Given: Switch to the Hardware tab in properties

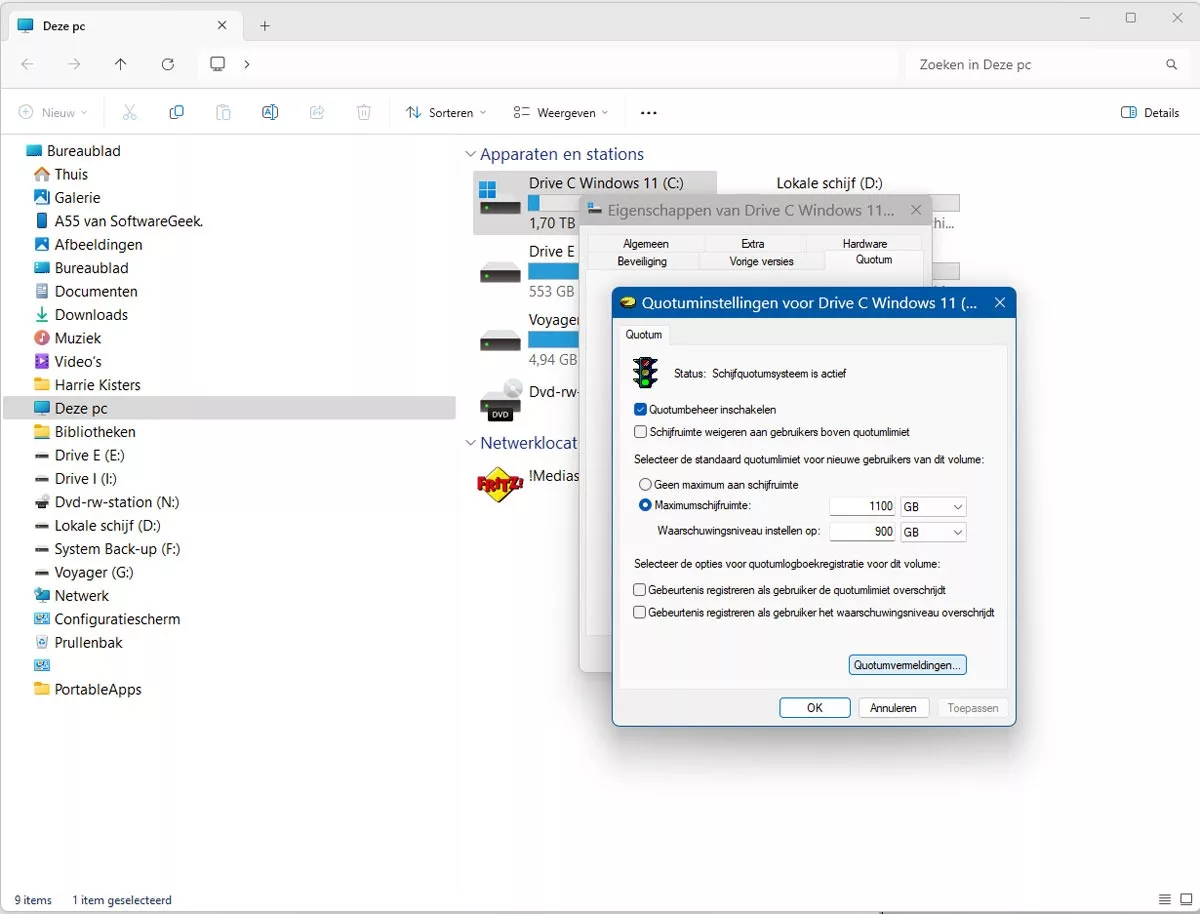Looking at the screenshot, I should (x=865, y=244).
